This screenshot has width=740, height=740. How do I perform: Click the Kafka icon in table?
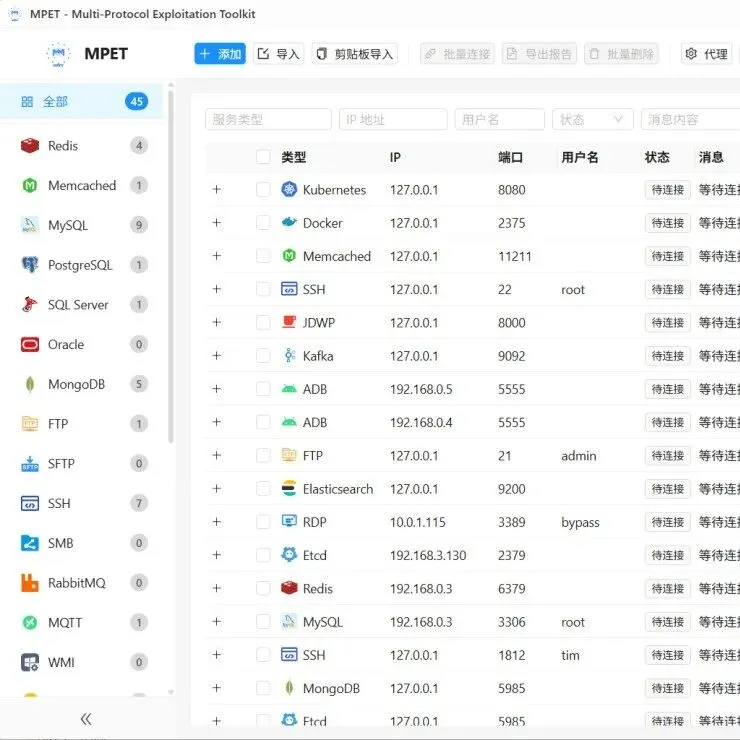[x=289, y=355]
